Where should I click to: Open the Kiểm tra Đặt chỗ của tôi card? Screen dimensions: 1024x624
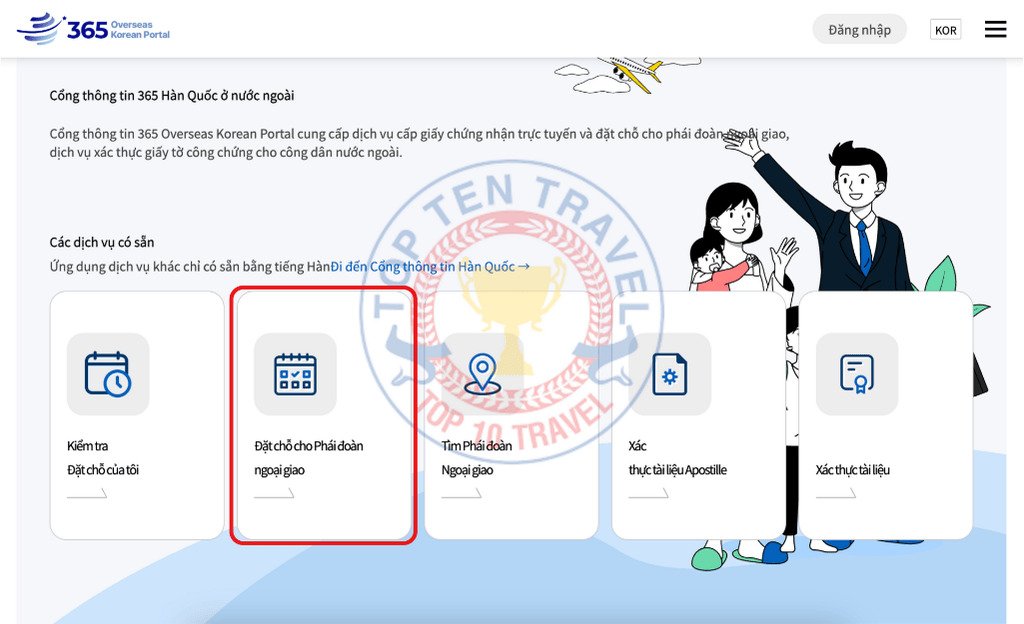137,415
